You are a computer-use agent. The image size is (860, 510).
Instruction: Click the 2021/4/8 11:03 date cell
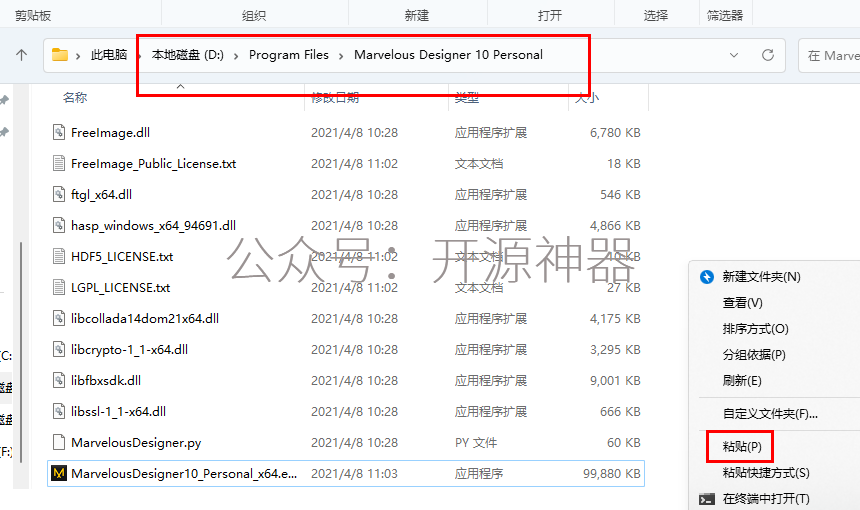click(354, 474)
